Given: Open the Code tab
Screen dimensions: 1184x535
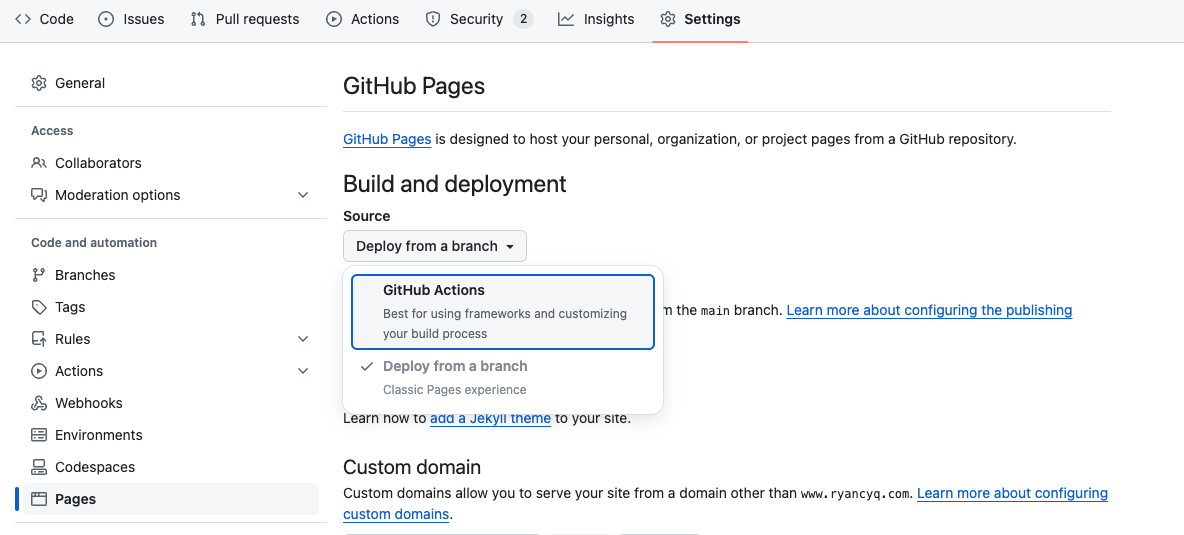Looking at the screenshot, I should coord(45,20).
